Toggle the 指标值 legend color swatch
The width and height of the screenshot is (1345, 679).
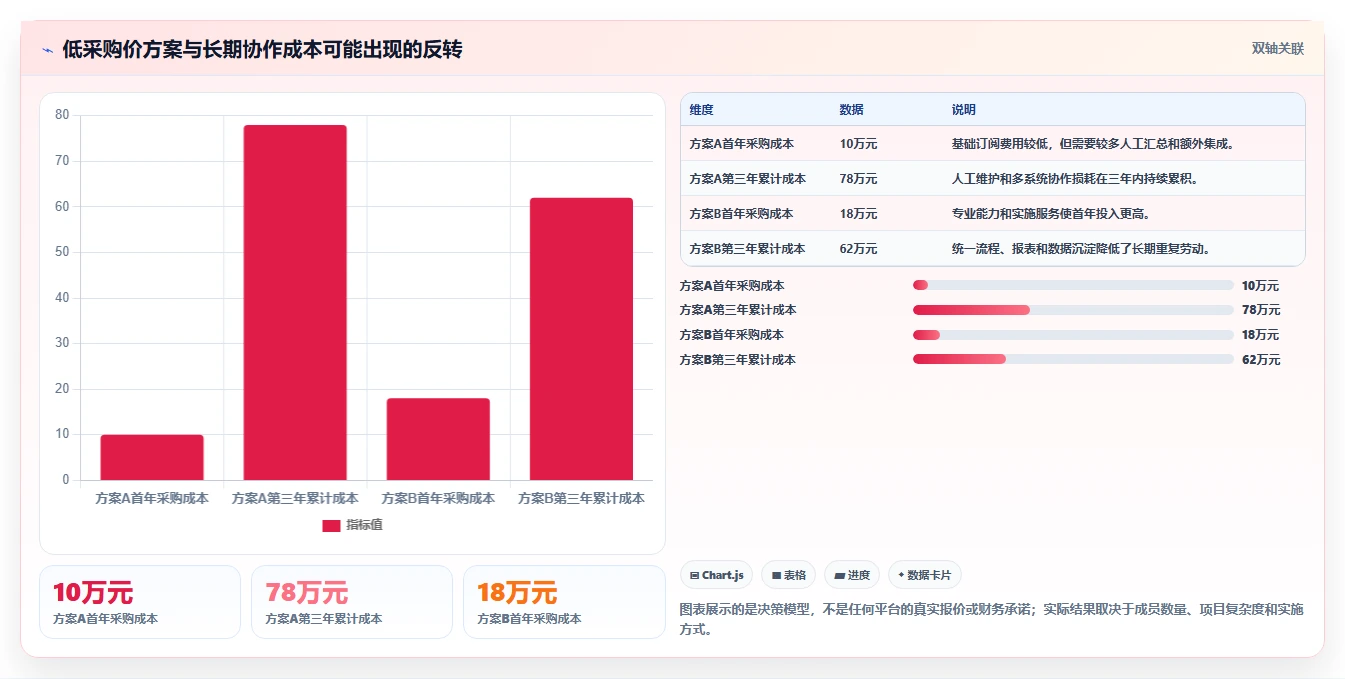coord(331,525)
